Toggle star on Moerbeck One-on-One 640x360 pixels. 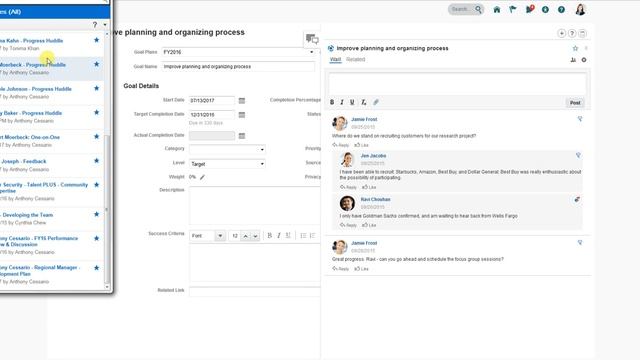pyautogui.click(x=96, y=136)
